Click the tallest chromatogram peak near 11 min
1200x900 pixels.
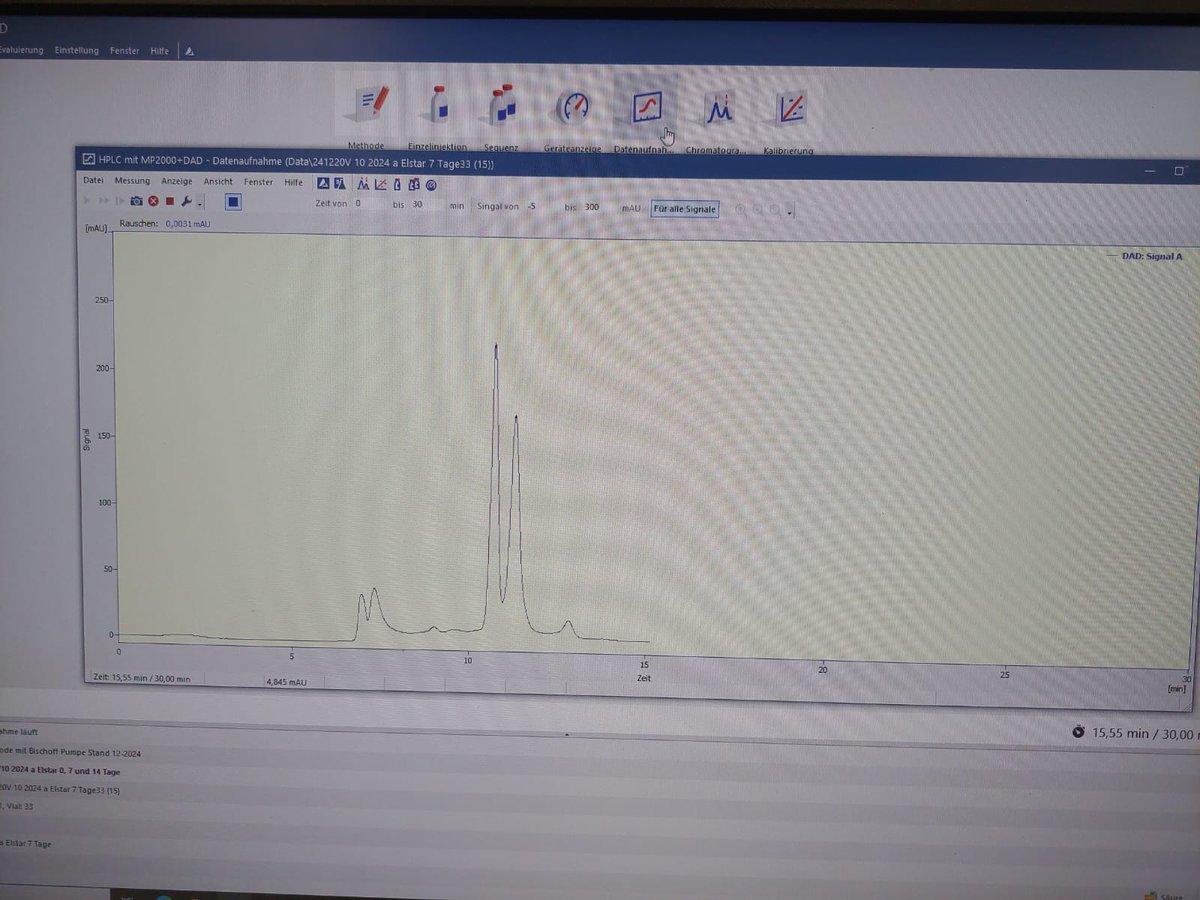[496, 346]
